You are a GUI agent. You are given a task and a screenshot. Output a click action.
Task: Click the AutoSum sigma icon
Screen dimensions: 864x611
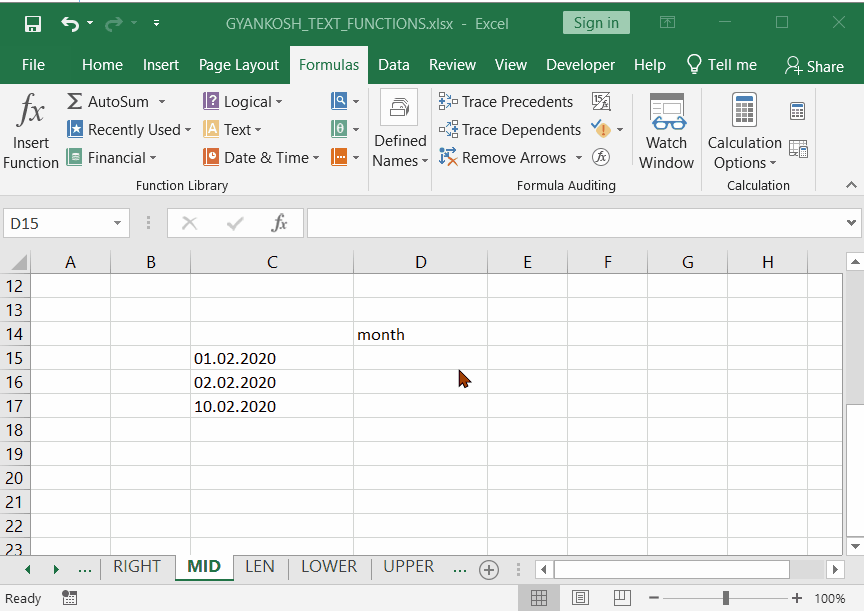click(74, 101)
